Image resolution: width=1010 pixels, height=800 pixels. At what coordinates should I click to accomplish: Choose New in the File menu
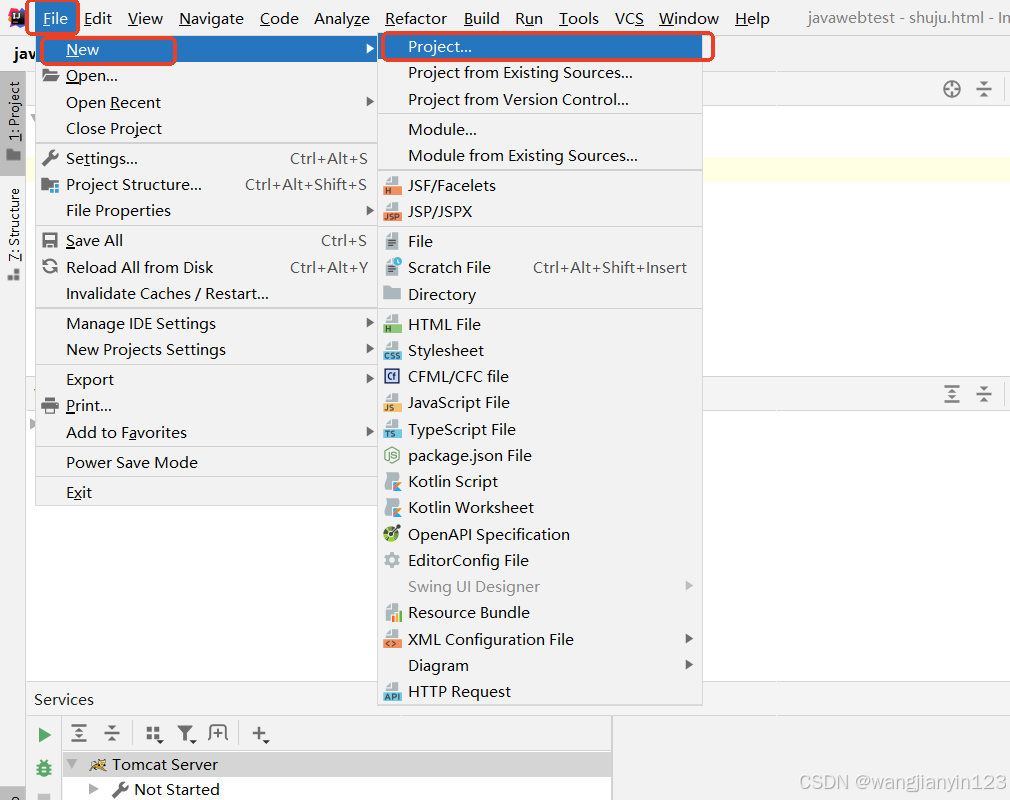[206, 50]
